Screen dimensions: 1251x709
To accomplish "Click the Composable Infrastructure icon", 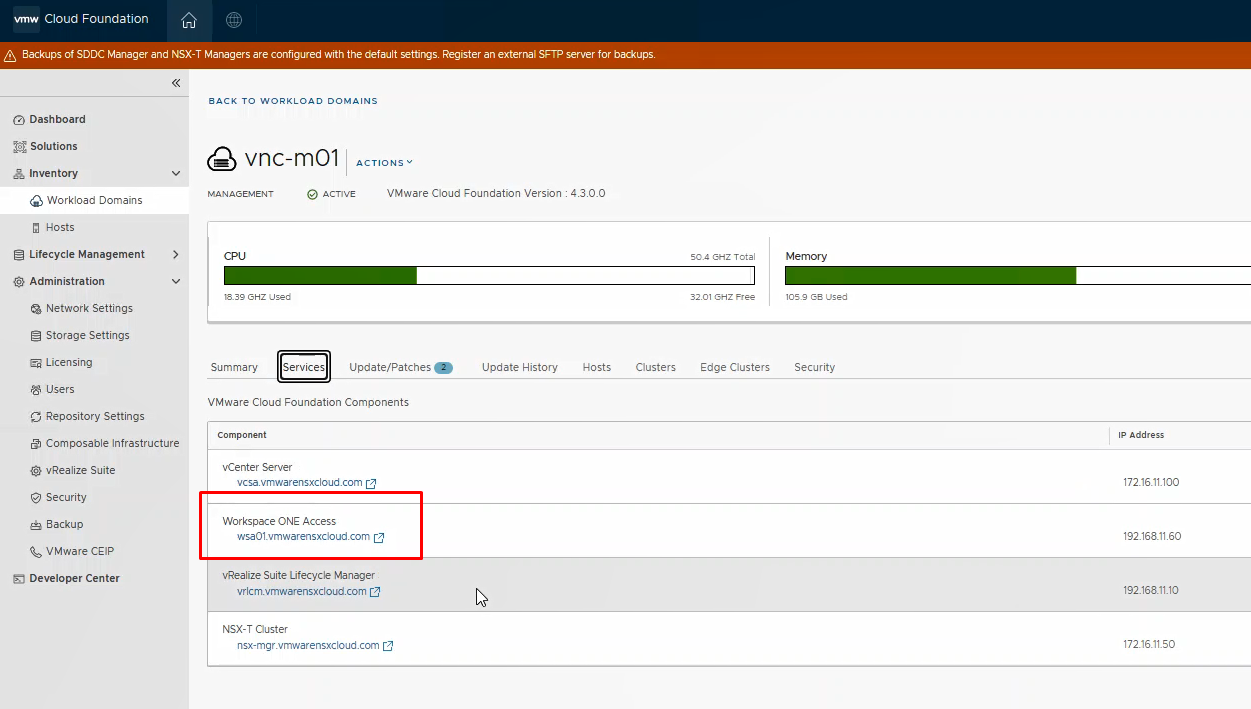I will (x=37, y=444).
